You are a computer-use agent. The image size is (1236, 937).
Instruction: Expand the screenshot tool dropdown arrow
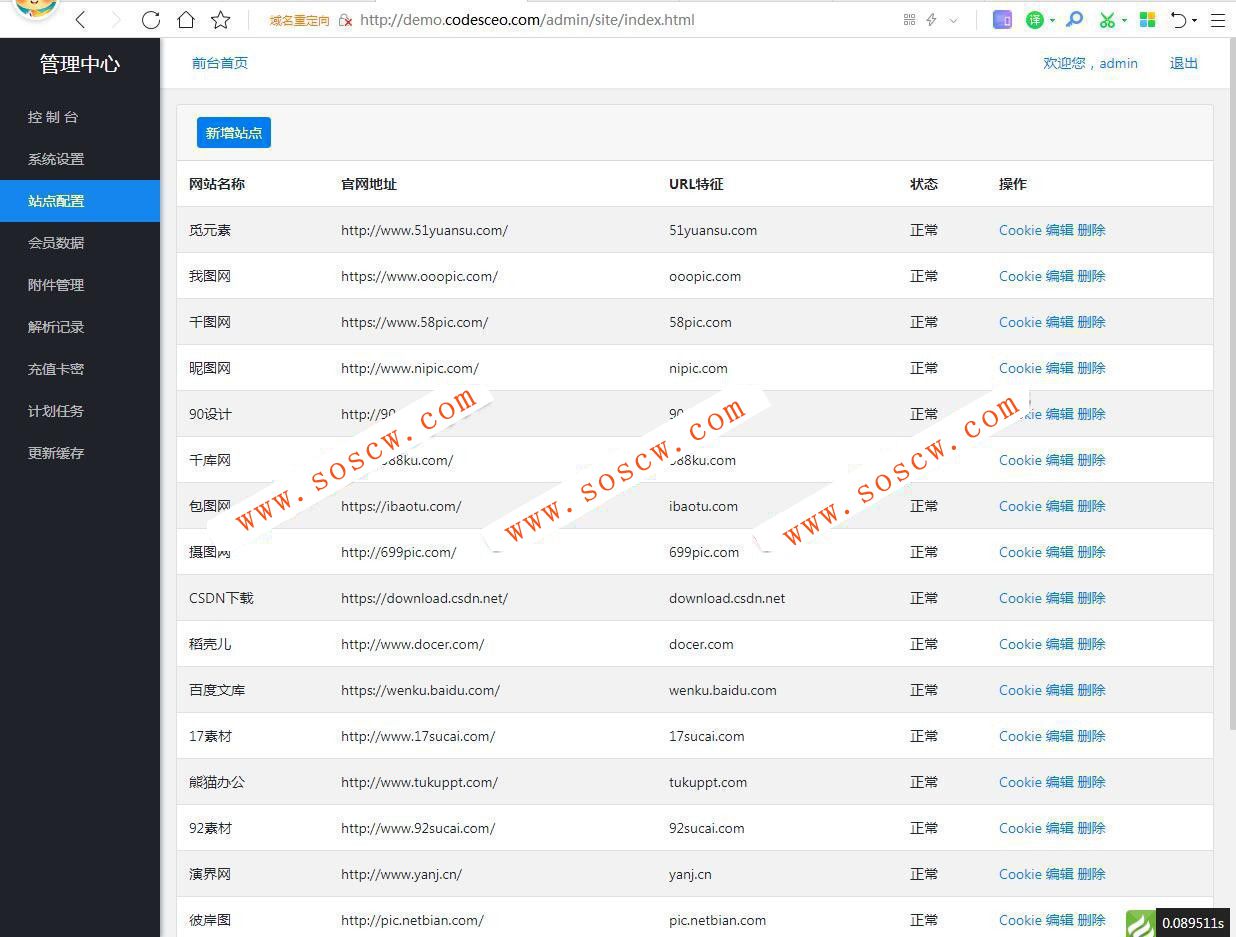tap(1124, 21)
